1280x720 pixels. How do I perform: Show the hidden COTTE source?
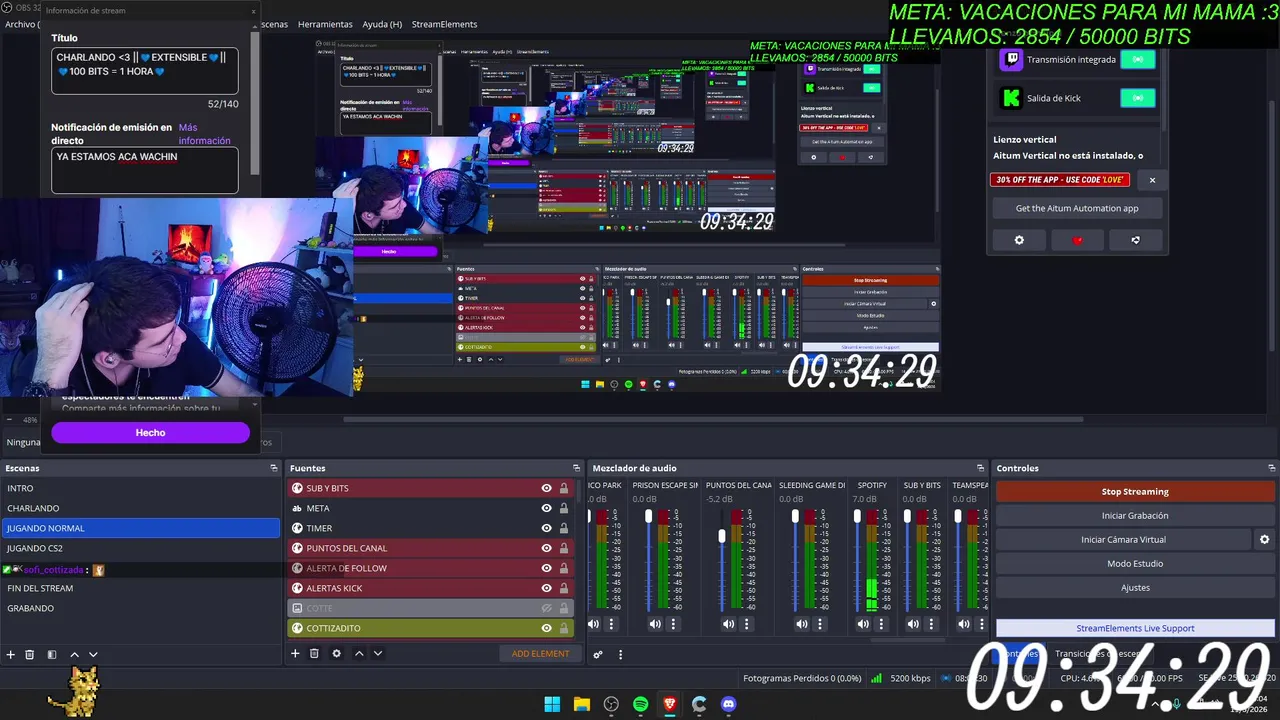[x=546, y=608]
